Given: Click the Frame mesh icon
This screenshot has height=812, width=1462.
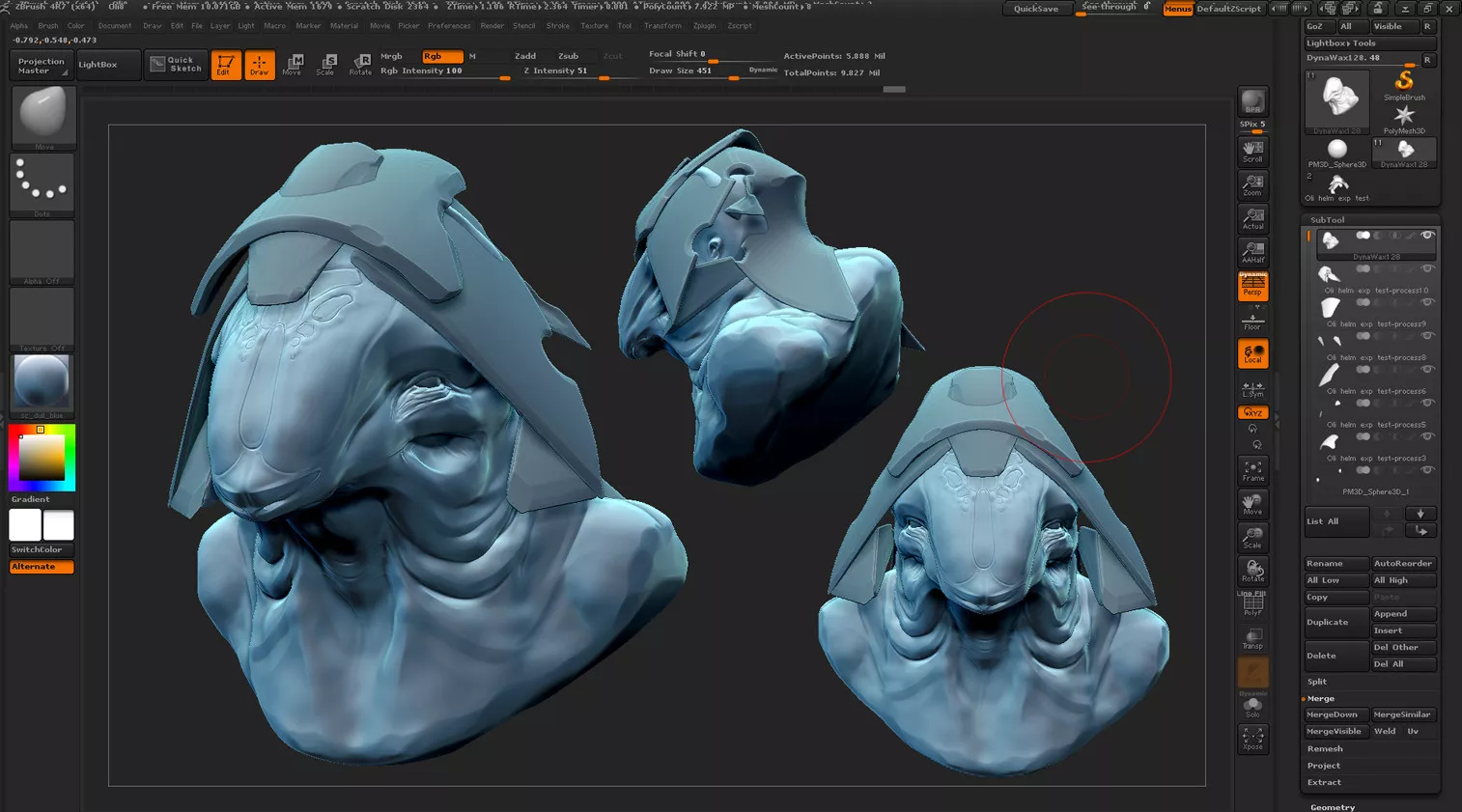Looking at the screenshot, I should click(1252, 471).
